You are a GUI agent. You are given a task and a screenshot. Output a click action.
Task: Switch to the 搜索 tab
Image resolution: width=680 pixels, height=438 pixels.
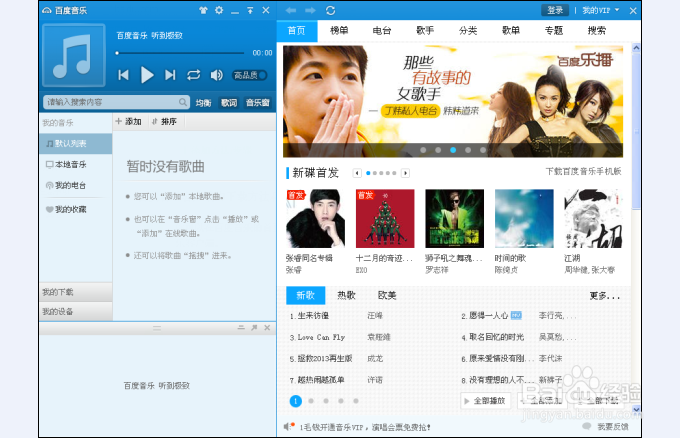597,30
